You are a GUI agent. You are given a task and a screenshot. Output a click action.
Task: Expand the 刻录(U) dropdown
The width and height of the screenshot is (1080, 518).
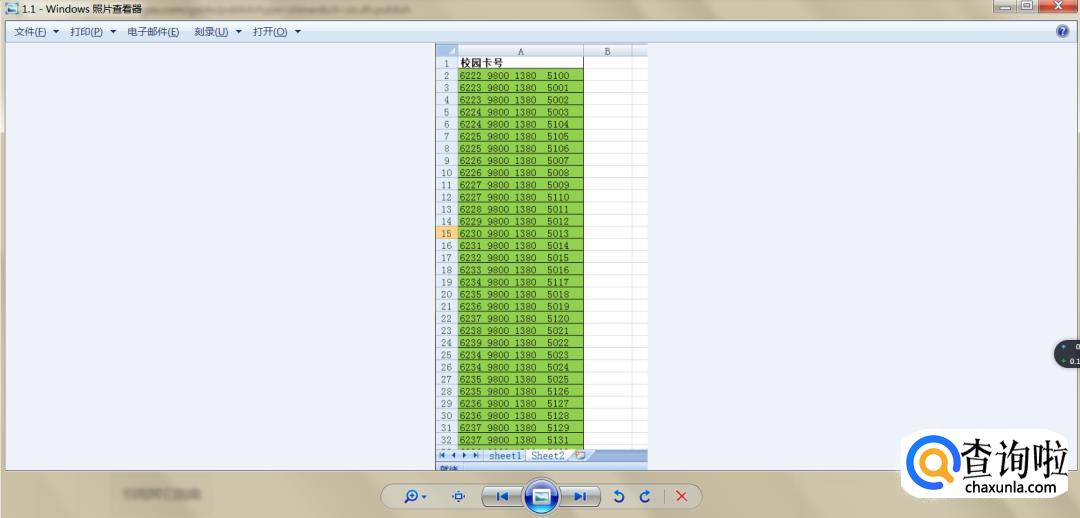click(x=217, y=32)
